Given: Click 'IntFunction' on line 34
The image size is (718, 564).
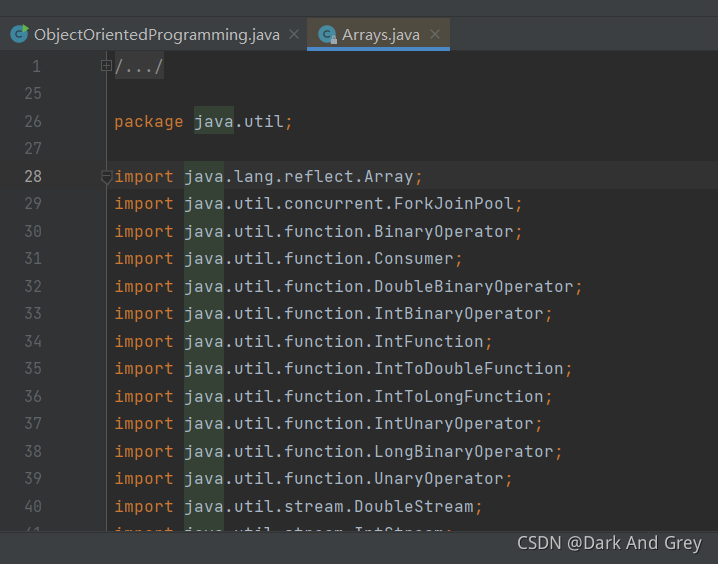Looking at the screenshot, I should tap(429, 342).
